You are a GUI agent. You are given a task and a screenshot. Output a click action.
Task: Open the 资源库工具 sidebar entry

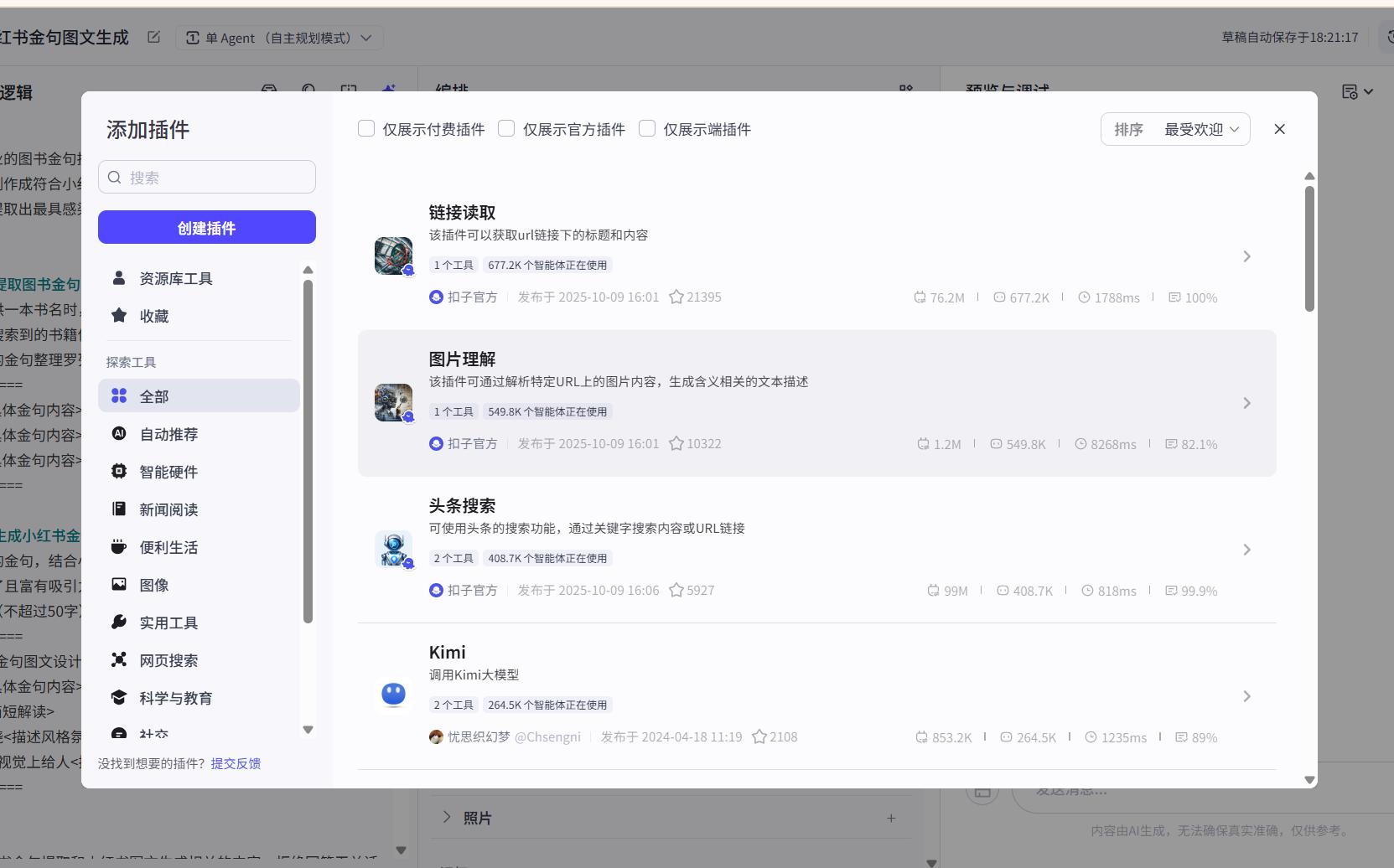point(175,277)
